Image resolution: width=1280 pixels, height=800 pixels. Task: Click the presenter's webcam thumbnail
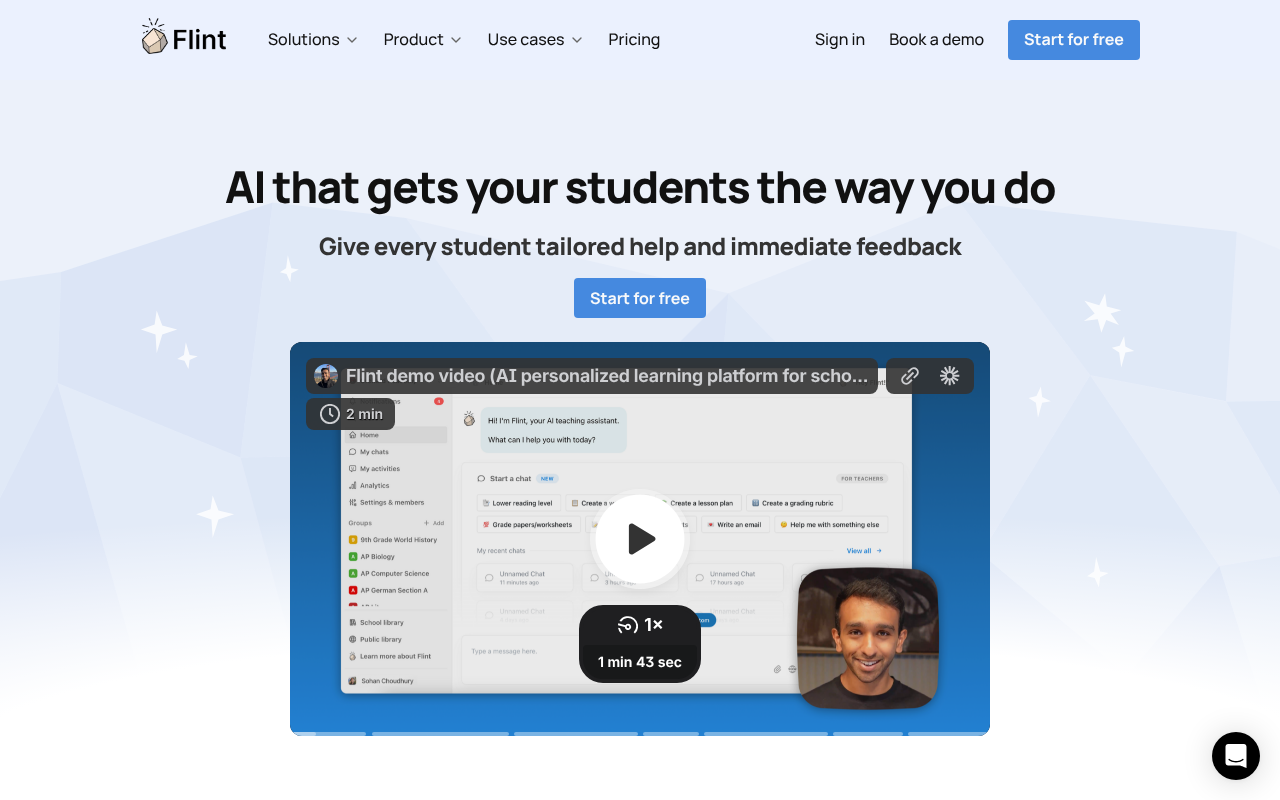tap(868, 638)
